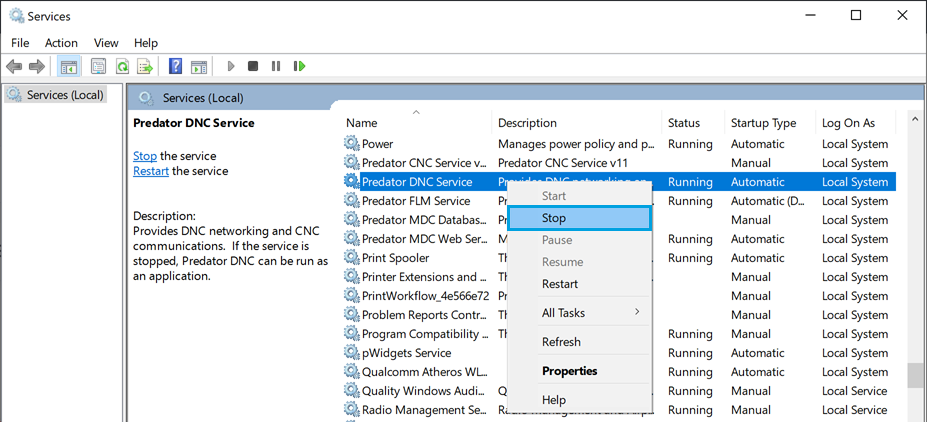927x422 pixels.
Task: Click gear icon of Program Compatibility service
Action: pos(352,334)
